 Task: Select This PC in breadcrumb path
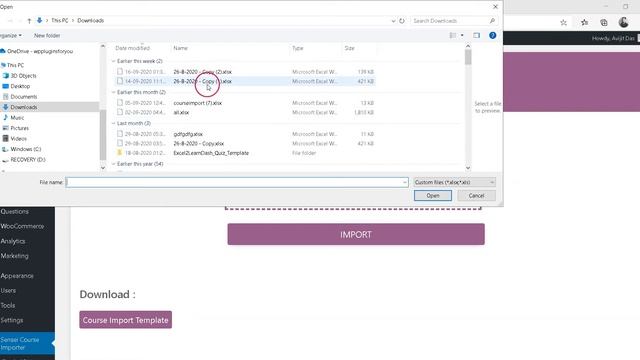pyautogui.click(x=60, y=20)
